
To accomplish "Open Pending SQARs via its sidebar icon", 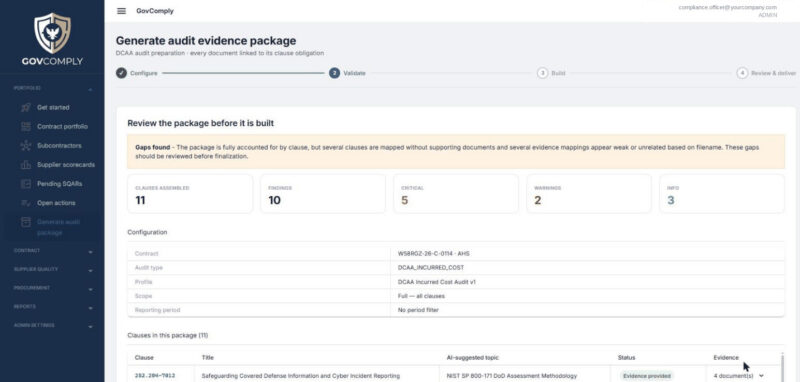I will point(26,184).
